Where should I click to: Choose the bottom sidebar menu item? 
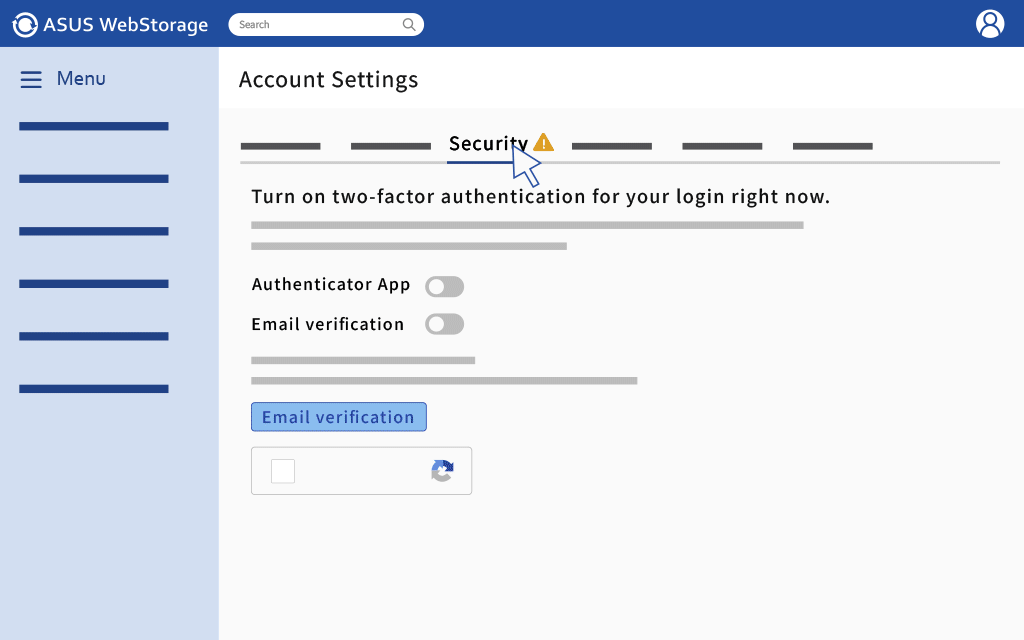[94, 389]
